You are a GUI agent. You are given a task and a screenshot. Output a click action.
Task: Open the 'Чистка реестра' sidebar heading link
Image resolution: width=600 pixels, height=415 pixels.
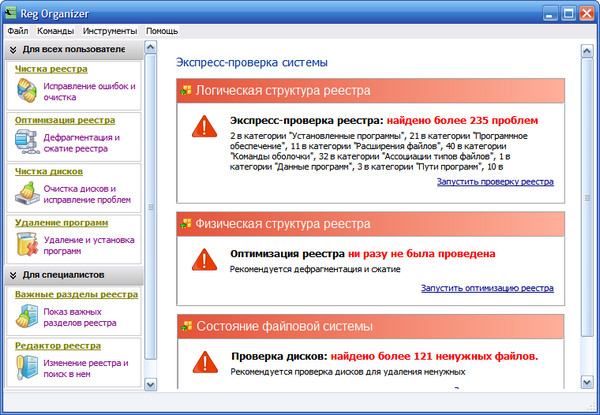51,69
